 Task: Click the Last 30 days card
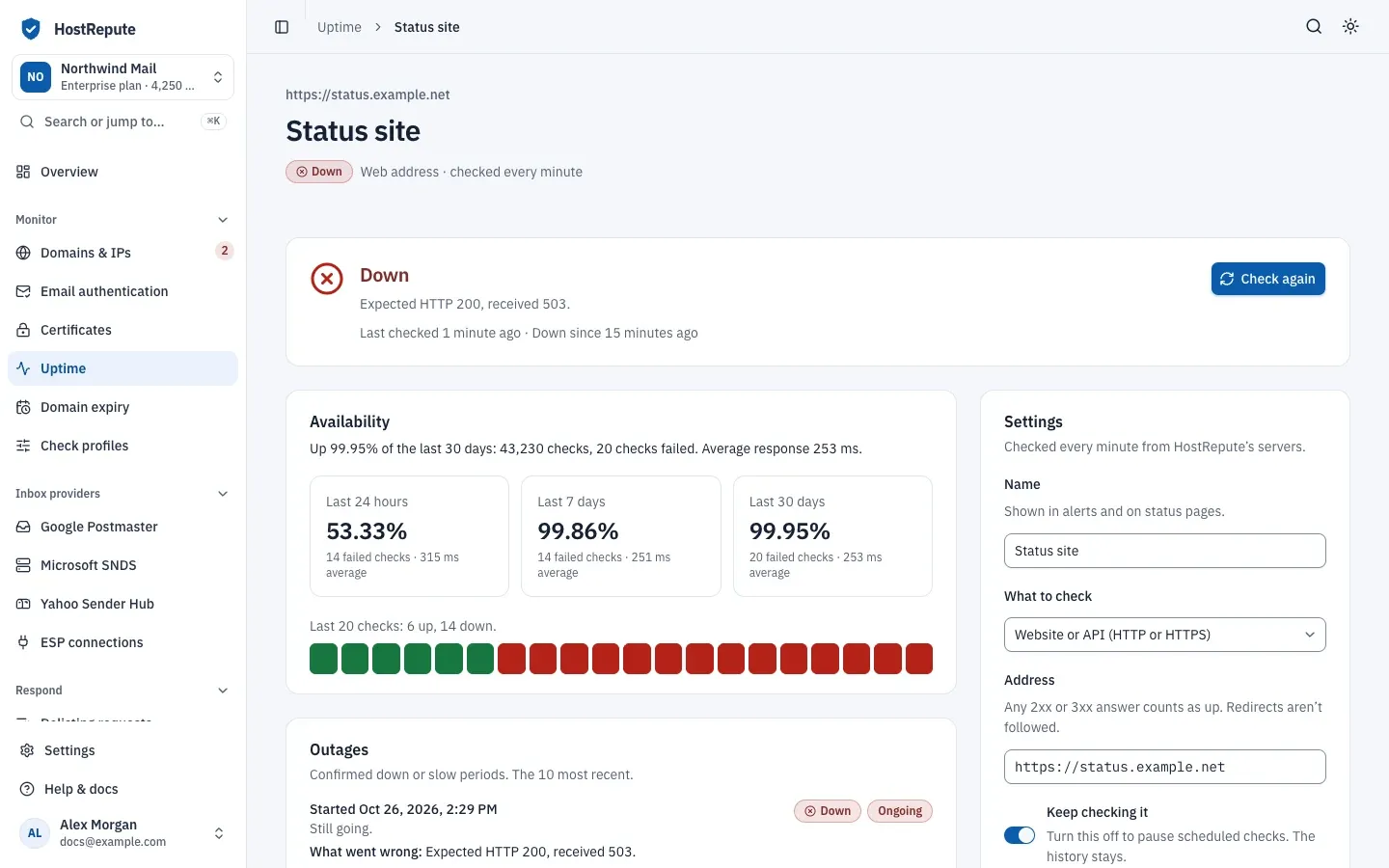tap(832, 536)
